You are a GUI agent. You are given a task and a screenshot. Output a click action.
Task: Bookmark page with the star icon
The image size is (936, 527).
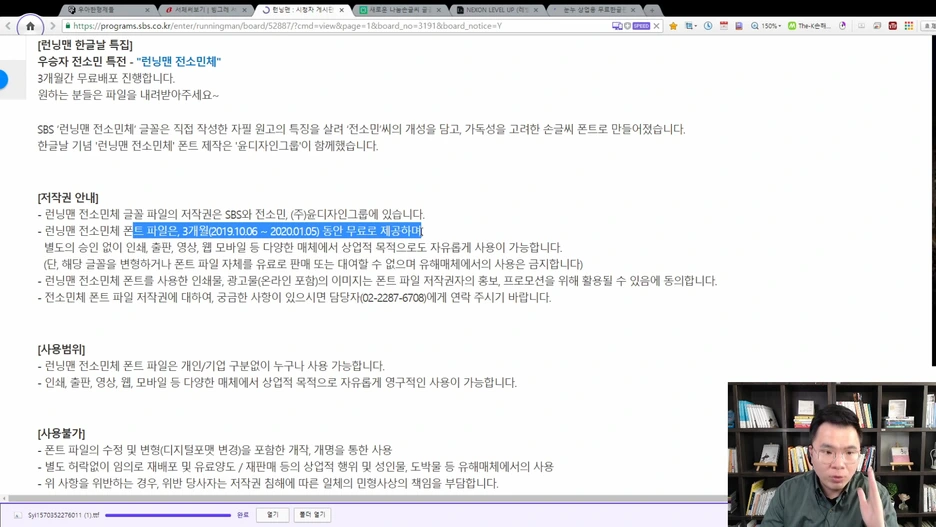[673, 26]
